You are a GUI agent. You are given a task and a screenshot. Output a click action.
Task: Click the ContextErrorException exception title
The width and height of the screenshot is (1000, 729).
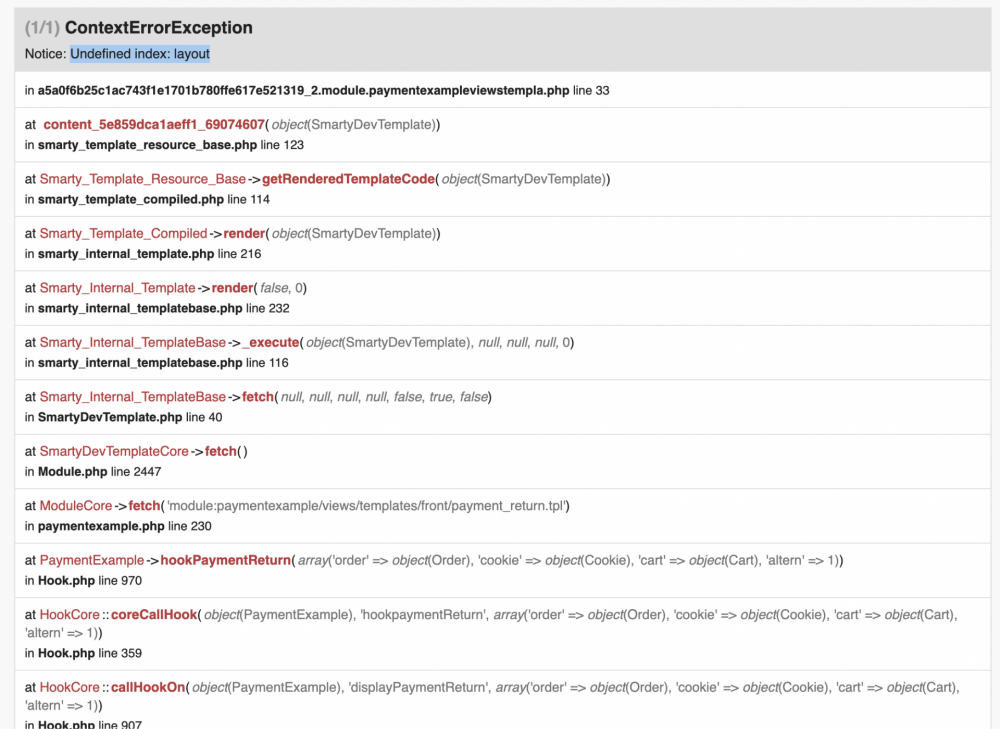point(155,29)
